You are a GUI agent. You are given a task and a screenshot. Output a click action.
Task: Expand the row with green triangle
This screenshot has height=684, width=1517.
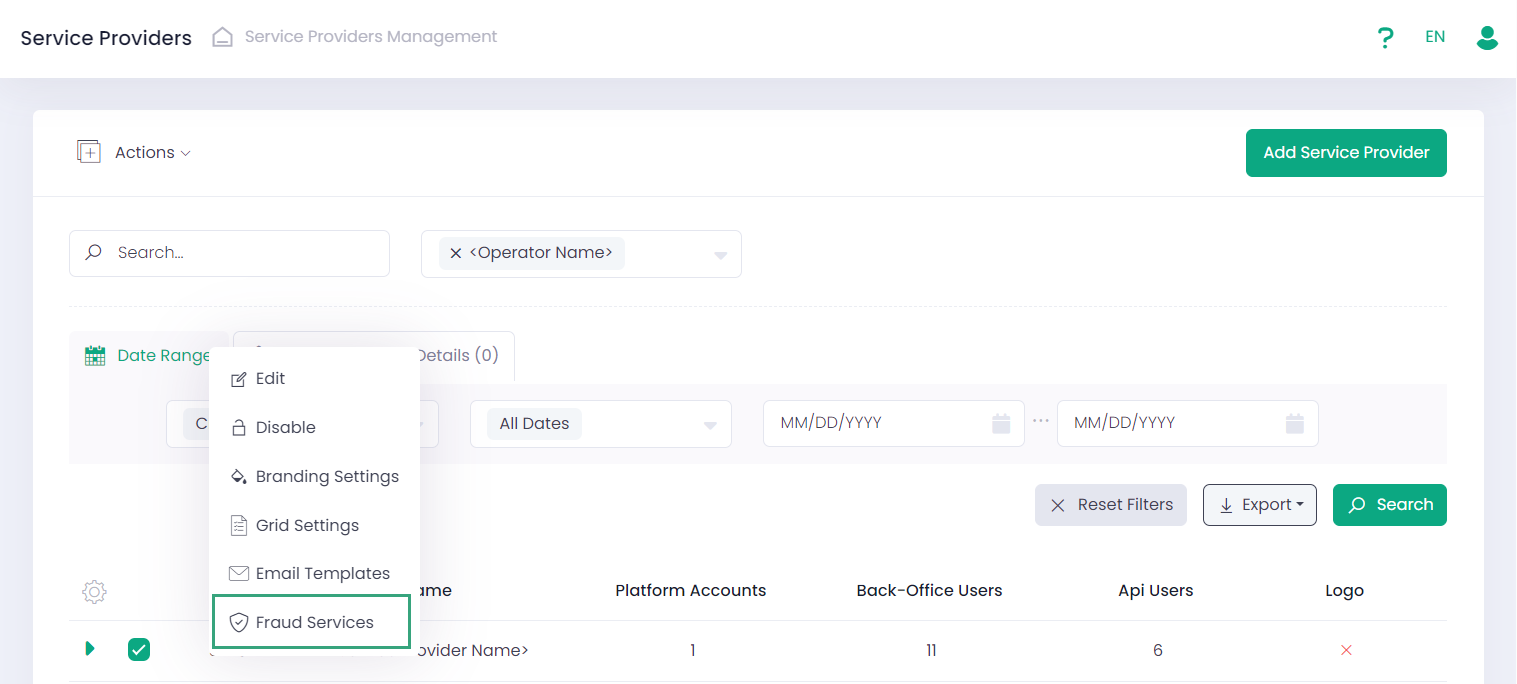coord(90,649)
